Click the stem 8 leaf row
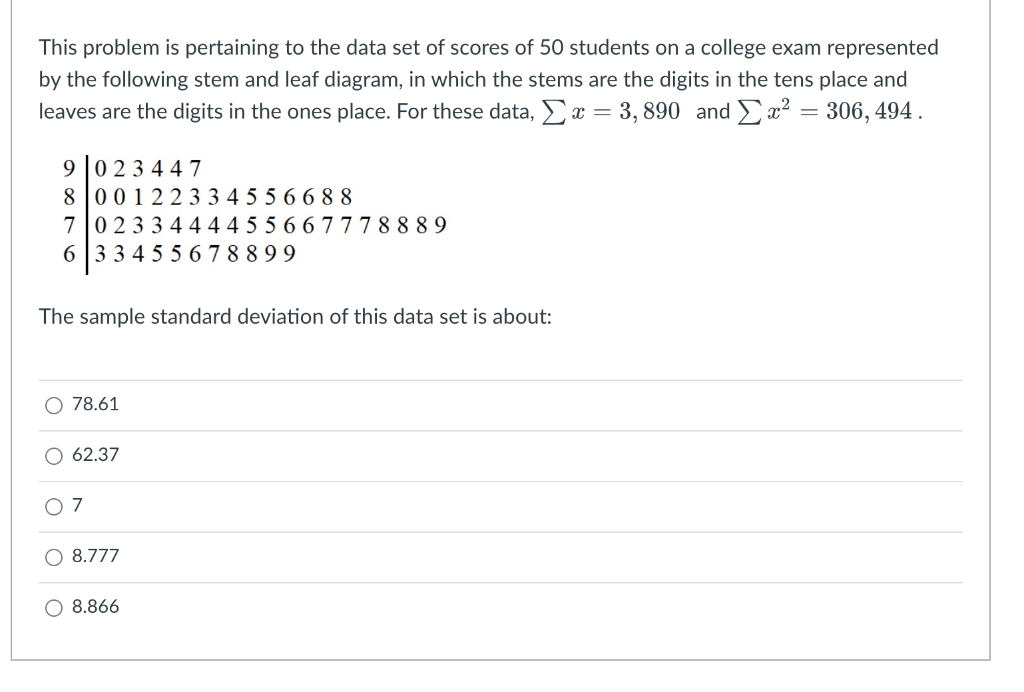This screenshot has height=692, width=1024. tap(208, 197)
